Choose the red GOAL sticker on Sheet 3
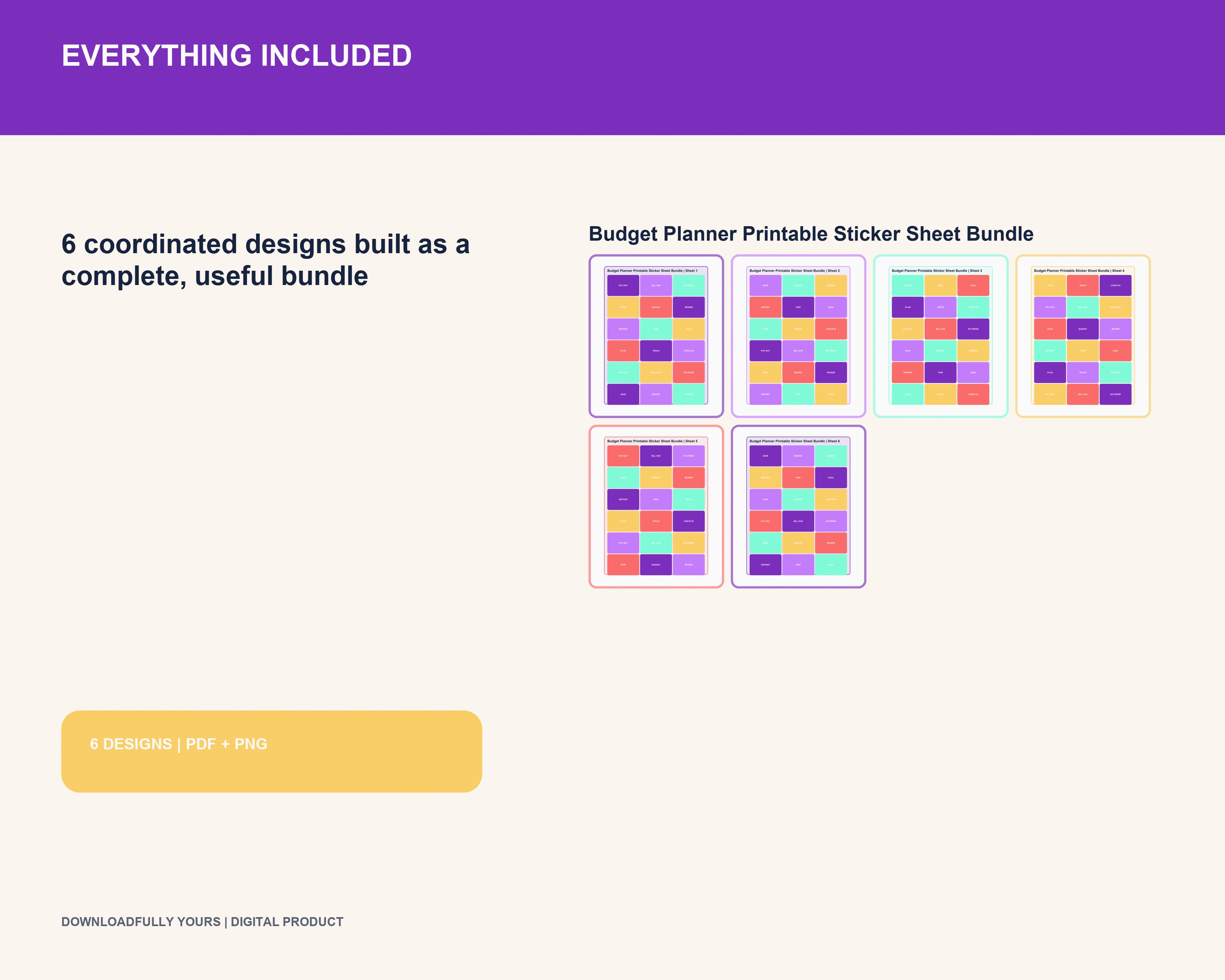This screenshot has height=980, width=1225. [x=973, y=285]
